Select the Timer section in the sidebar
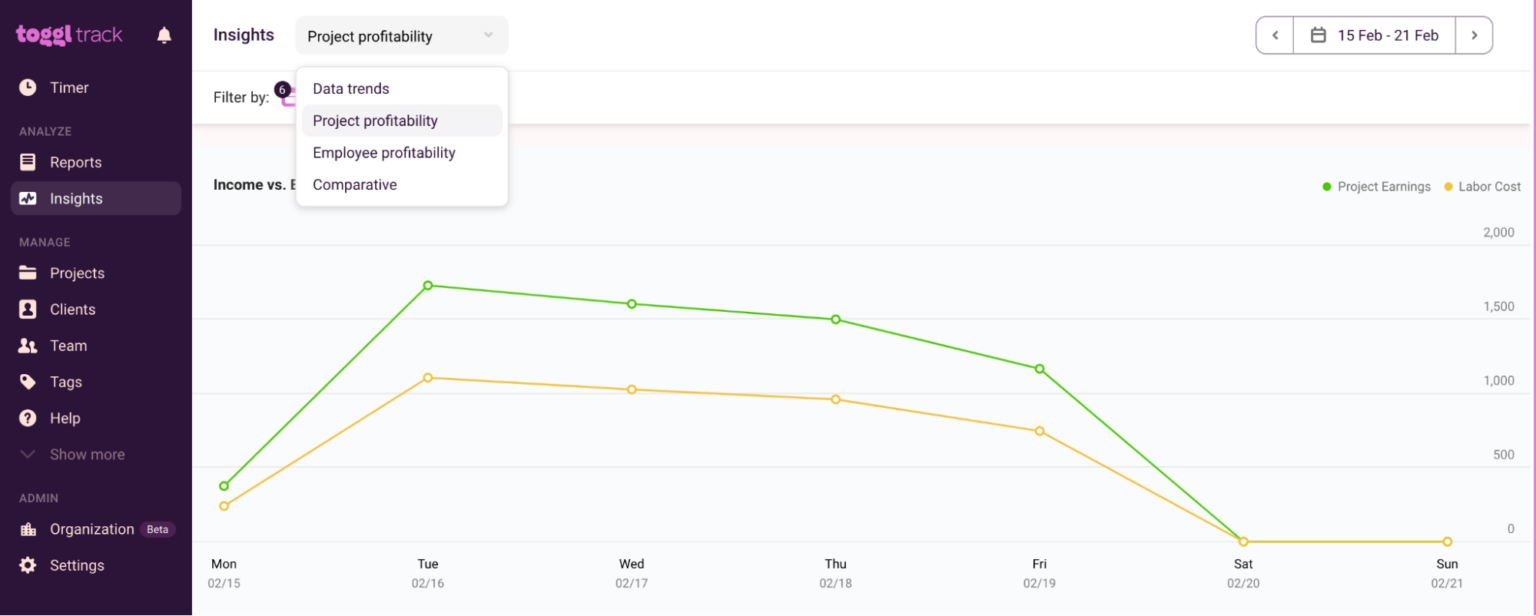The width and height of the screenshot is (1536, 616). (70, 87)
